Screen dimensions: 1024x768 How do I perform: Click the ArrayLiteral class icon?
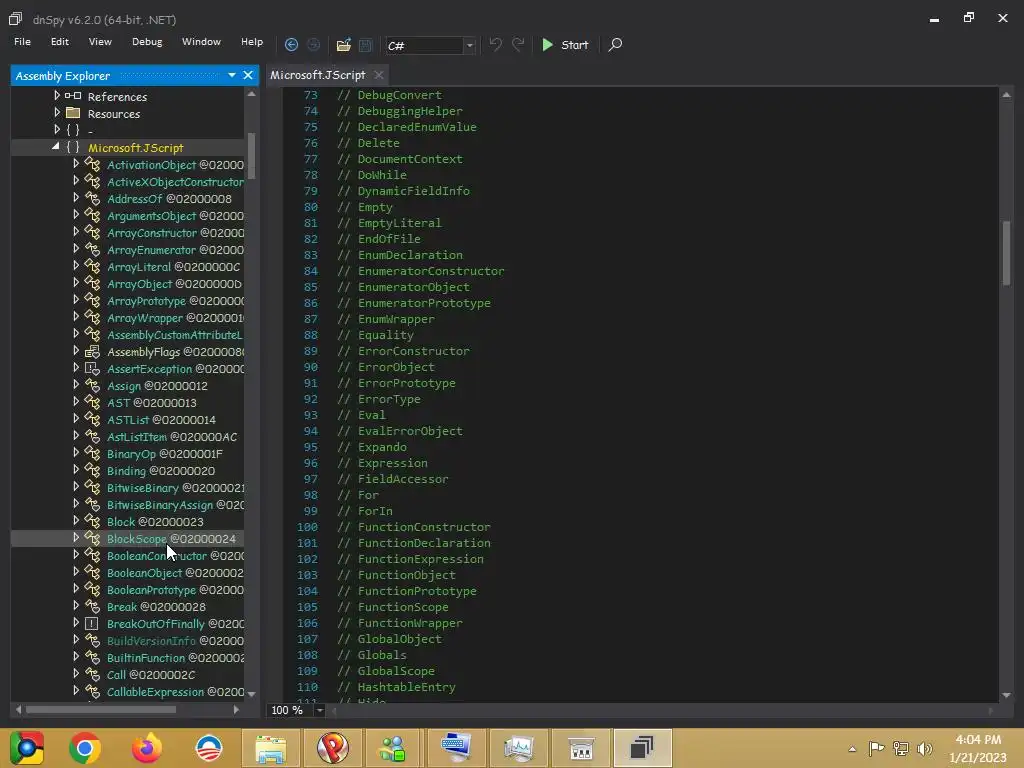point(92,267)
